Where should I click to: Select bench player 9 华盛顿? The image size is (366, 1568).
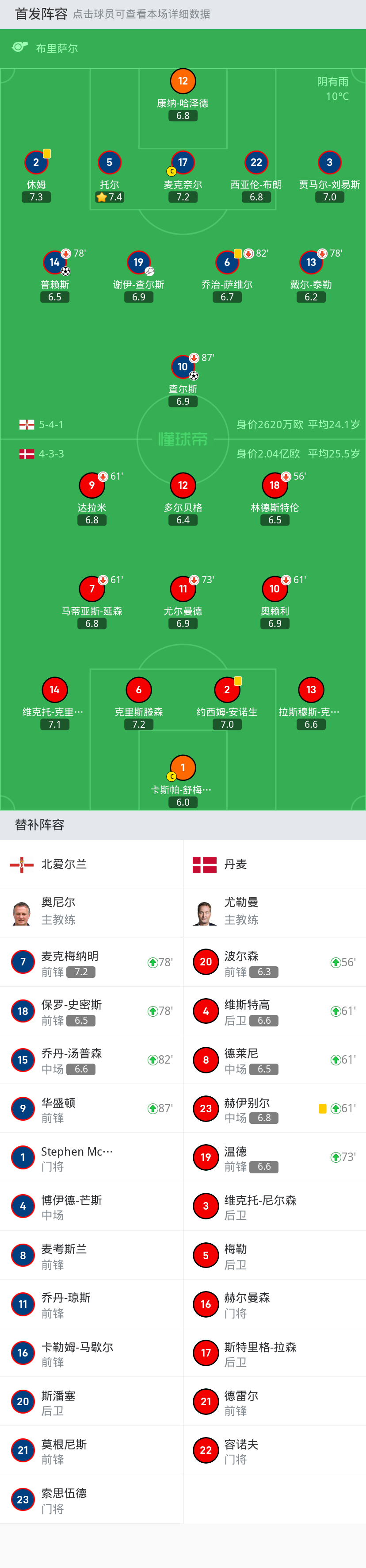pos(91,1108)
